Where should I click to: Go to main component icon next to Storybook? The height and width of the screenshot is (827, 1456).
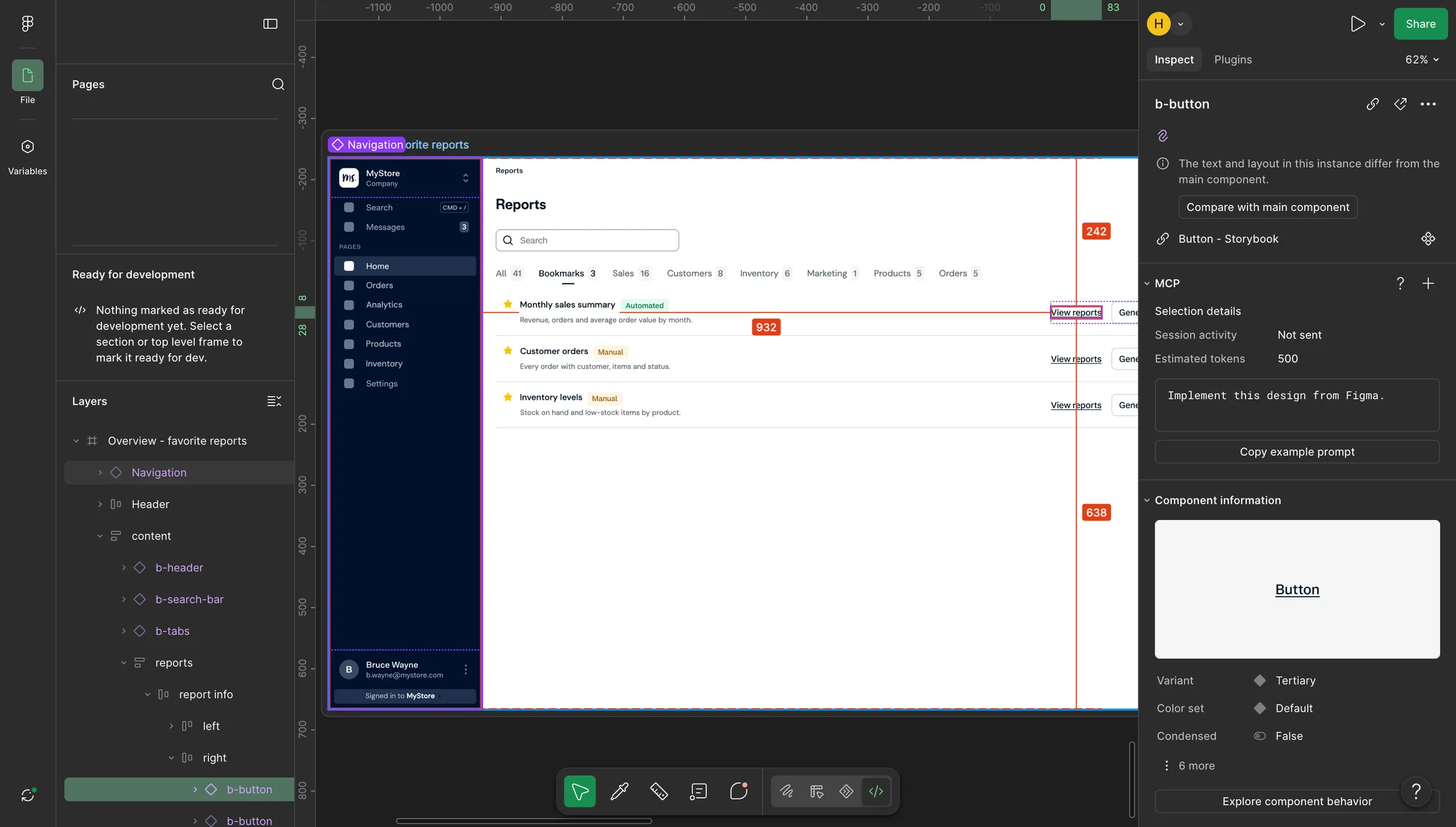(1428, 239)
